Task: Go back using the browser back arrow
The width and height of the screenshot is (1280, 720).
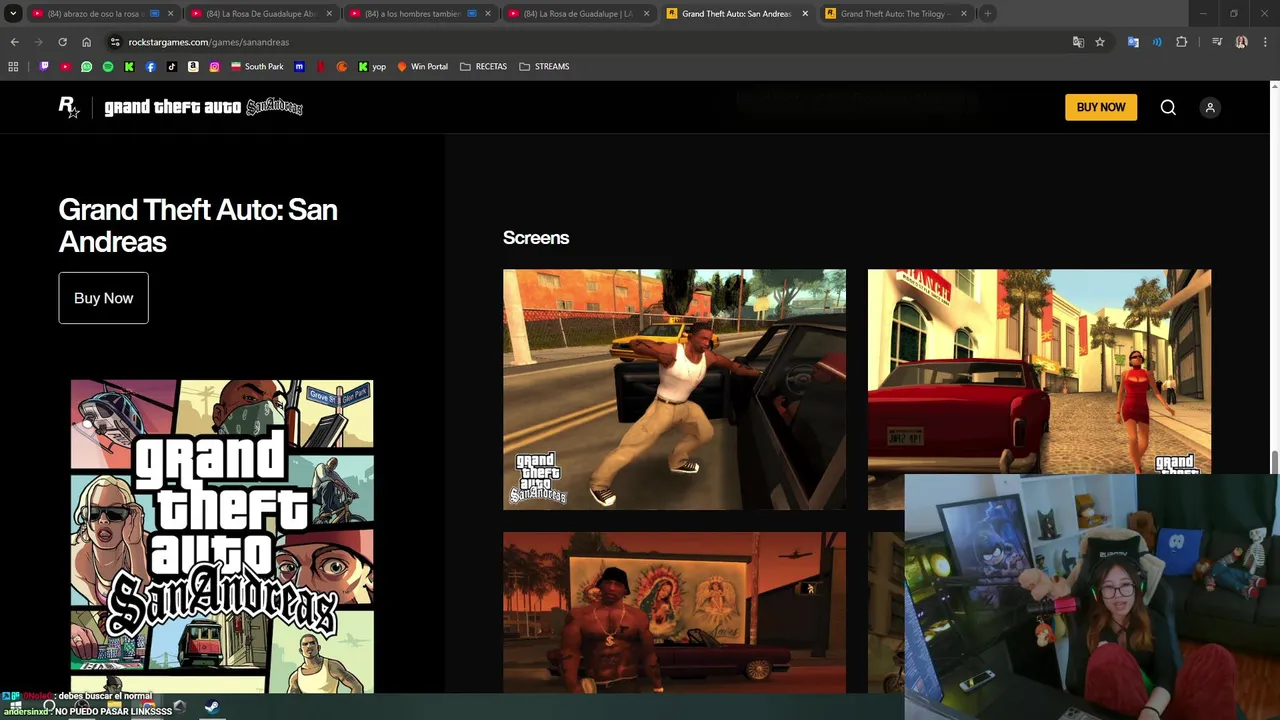Action: click(14, 42)
